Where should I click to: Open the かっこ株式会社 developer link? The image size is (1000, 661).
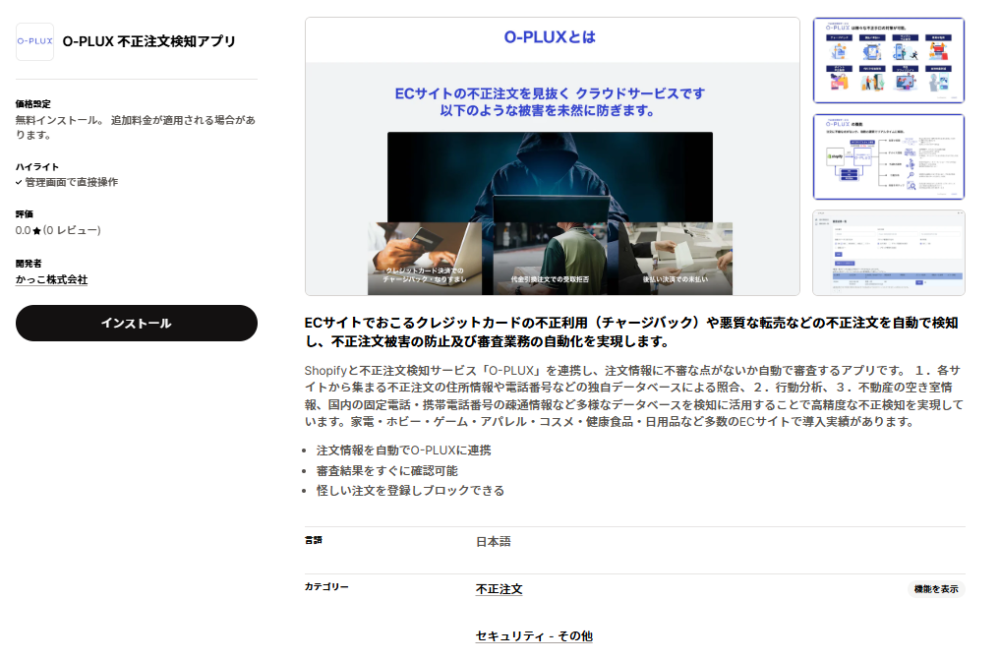pos(52,279)
